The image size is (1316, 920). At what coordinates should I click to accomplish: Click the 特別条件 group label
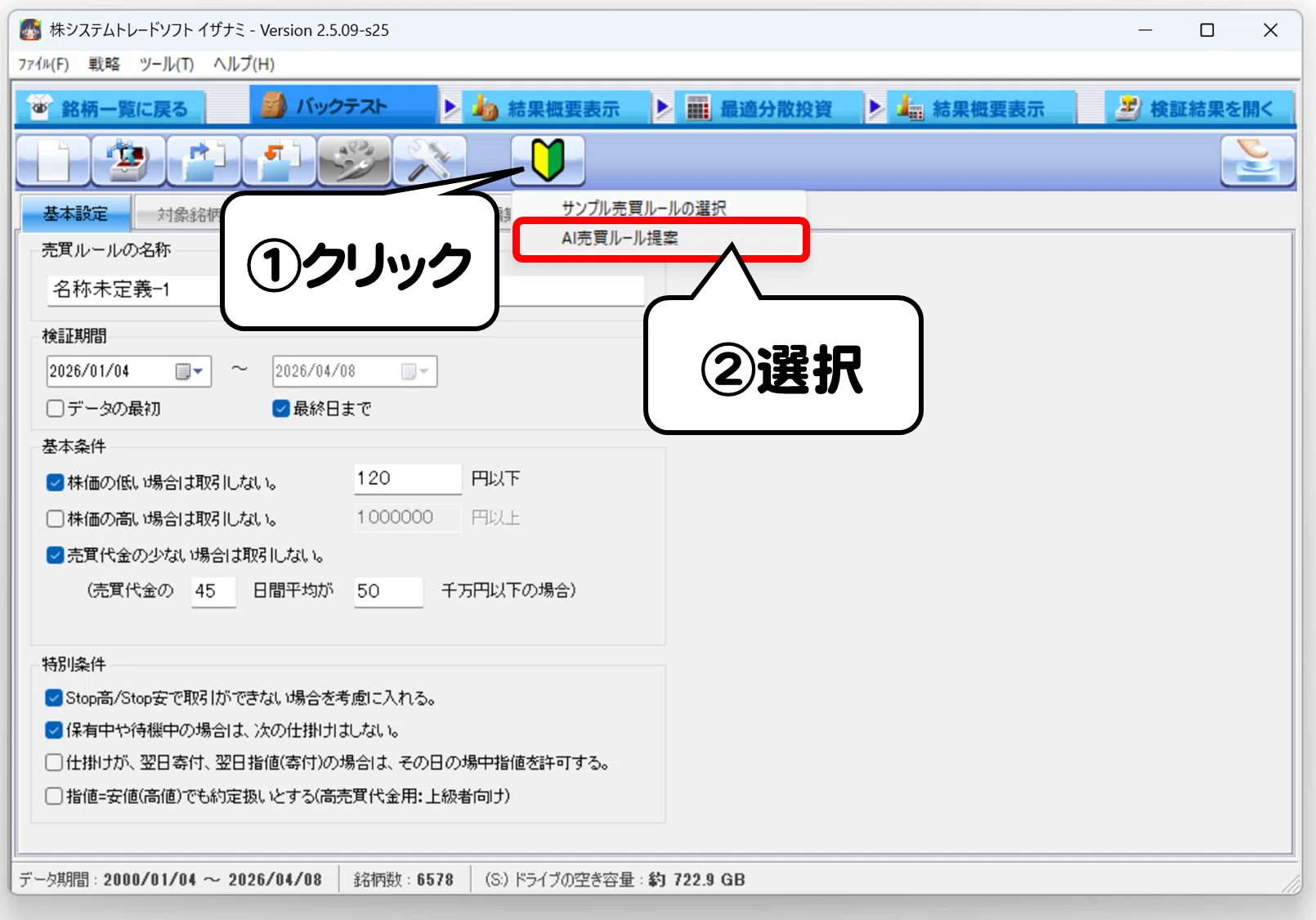(x=74, y=664)
